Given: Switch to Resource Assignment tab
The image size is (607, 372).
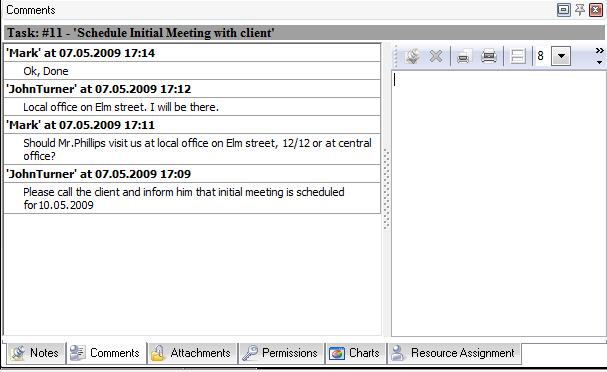Looking at the screenshot, I should click(454, 353).
